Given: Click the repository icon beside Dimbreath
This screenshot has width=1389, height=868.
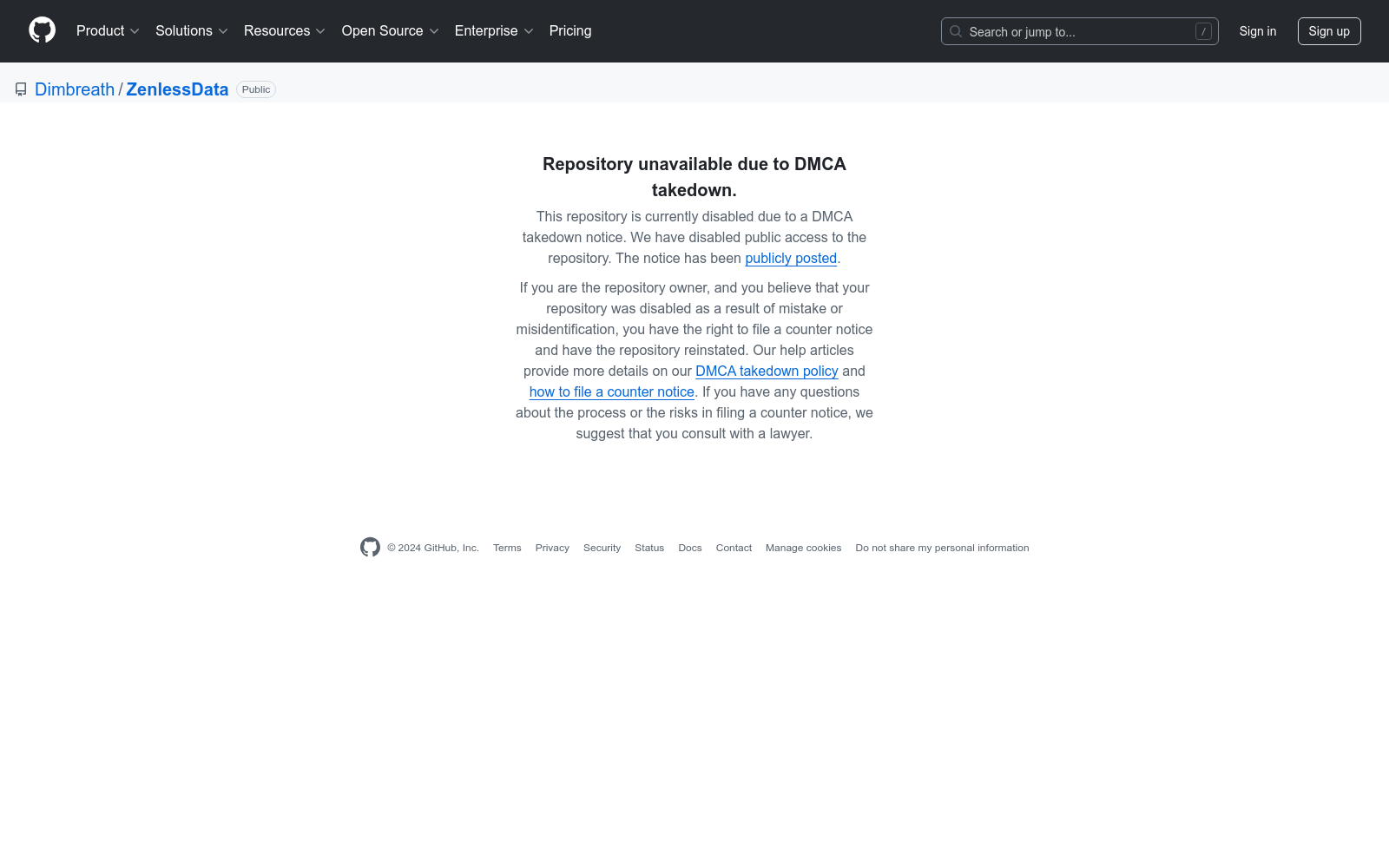Looking at the screenshot, I should (x=21, y=89).
